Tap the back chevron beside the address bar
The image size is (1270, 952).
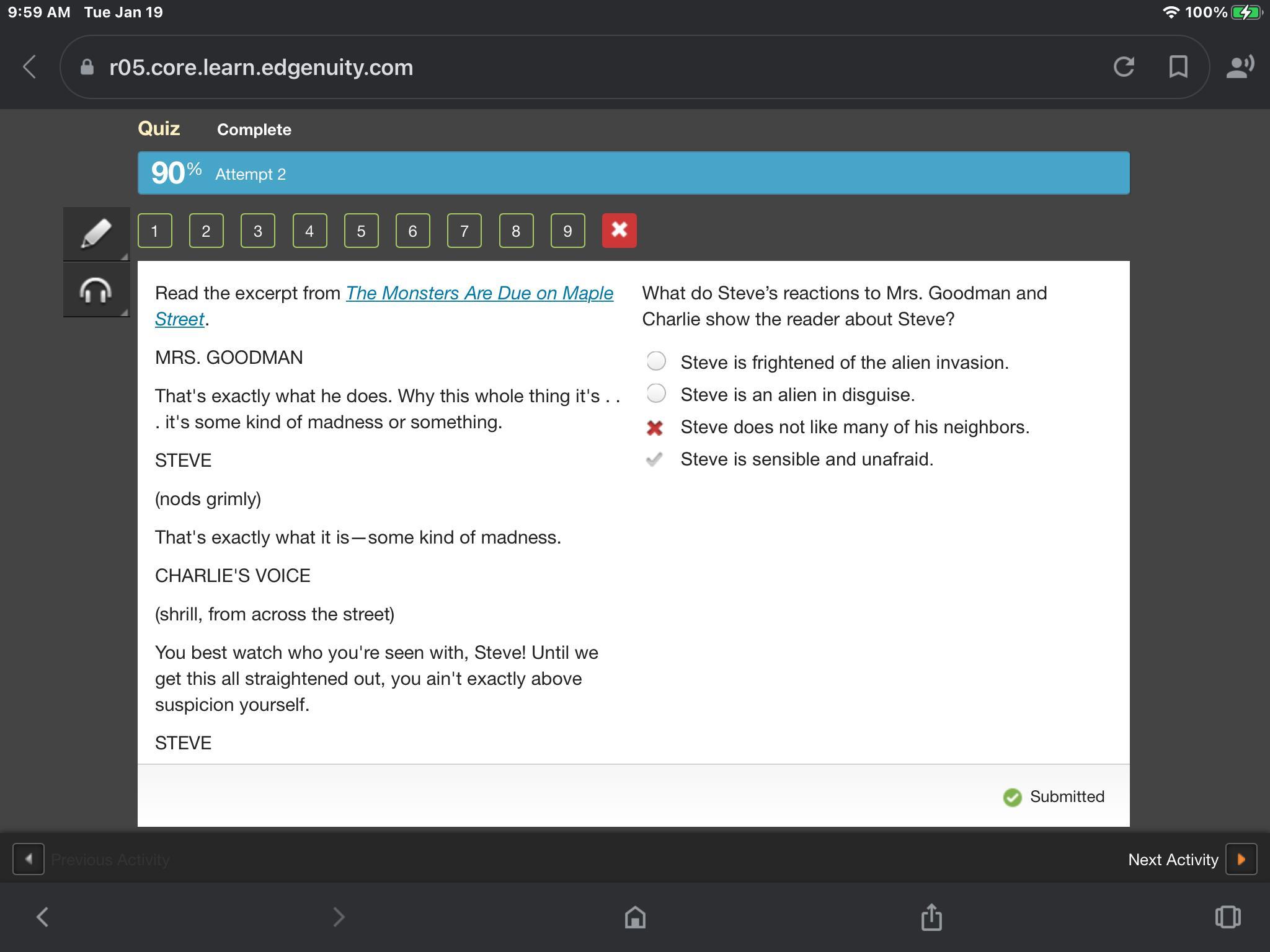click(30, 67)
